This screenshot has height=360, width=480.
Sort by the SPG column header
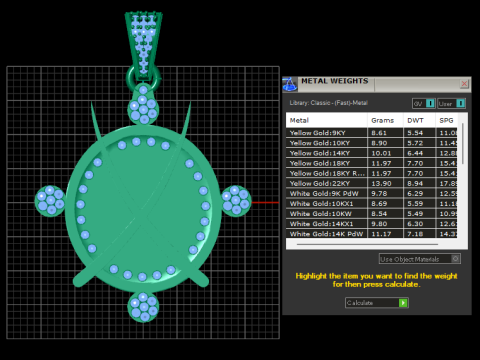[446, 120]
